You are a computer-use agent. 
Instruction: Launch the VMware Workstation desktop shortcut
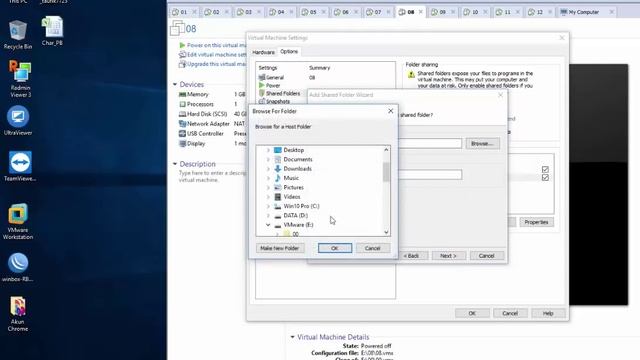pyautogui.click(x=18, y=221)
